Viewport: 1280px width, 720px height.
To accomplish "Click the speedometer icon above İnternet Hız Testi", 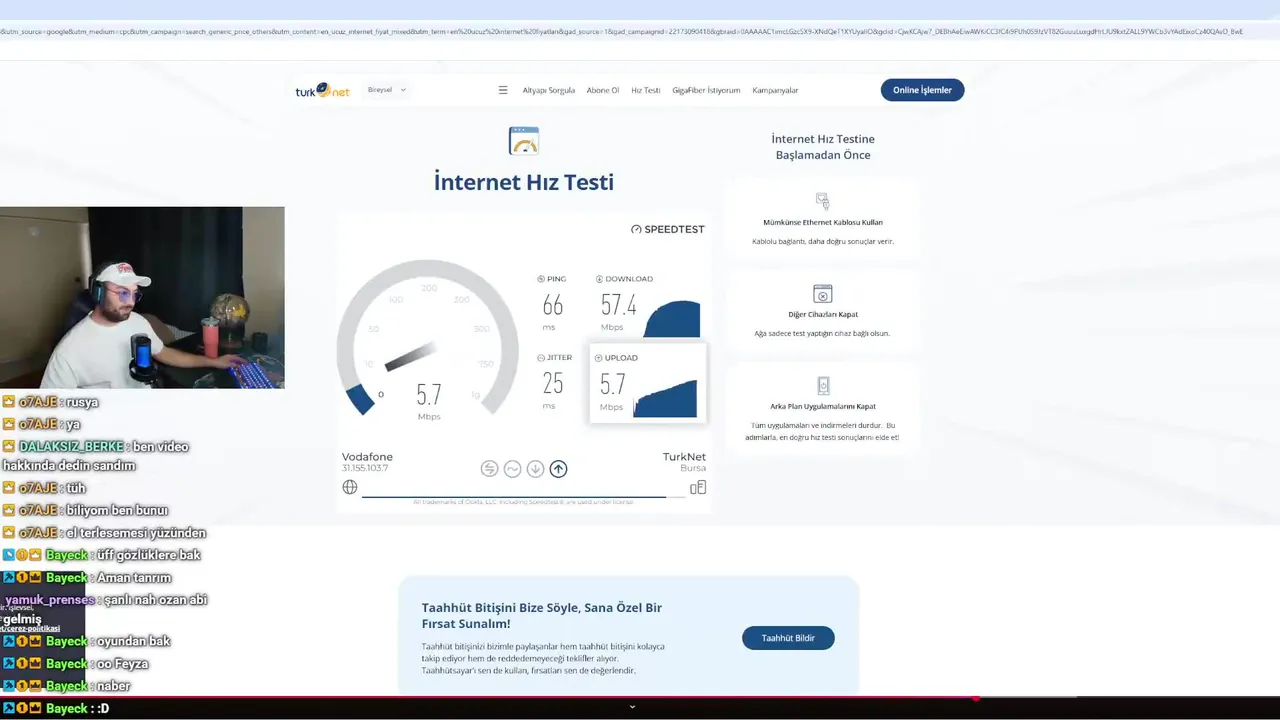I will coord(524,141).
